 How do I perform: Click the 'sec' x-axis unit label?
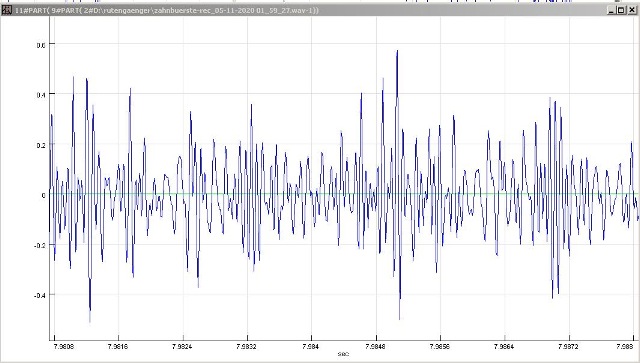coord(343,354)
